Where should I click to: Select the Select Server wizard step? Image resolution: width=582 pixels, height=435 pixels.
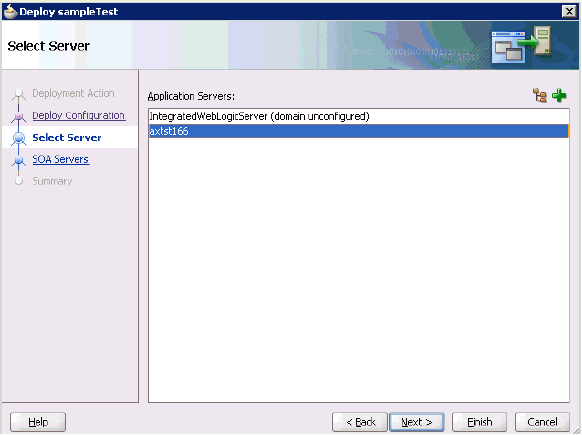coord(67,137)
